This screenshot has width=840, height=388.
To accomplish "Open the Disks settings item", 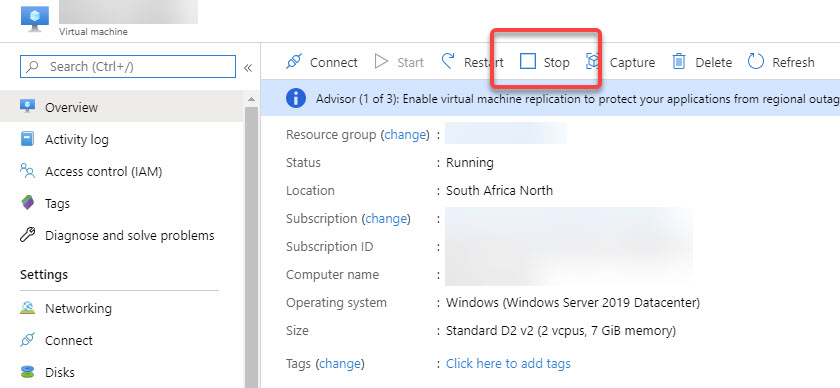I will (122, 372).
